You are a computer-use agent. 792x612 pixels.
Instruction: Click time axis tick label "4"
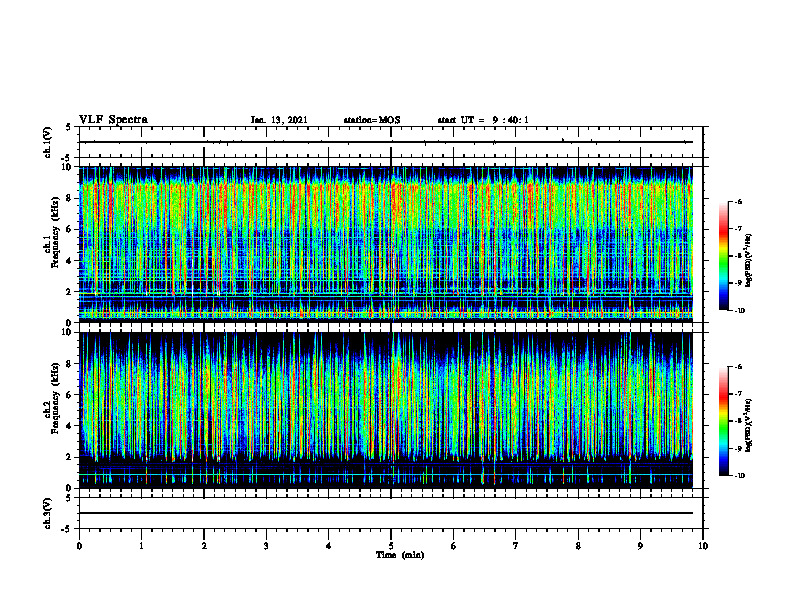(329, 546)
